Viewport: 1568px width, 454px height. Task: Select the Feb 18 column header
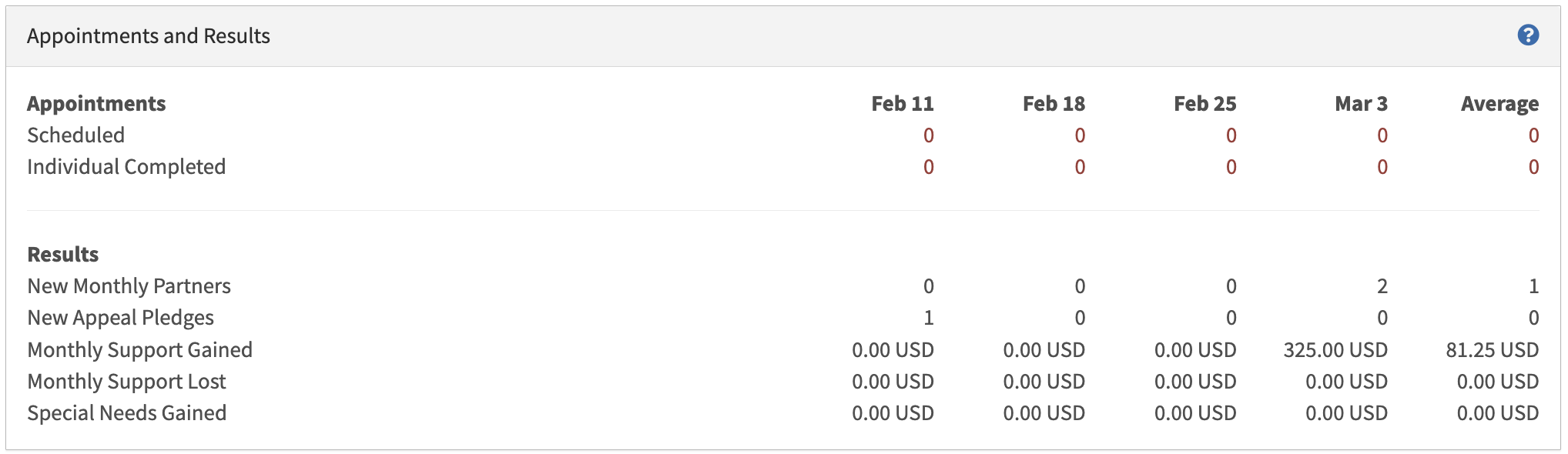click(x=1054, y=104)
